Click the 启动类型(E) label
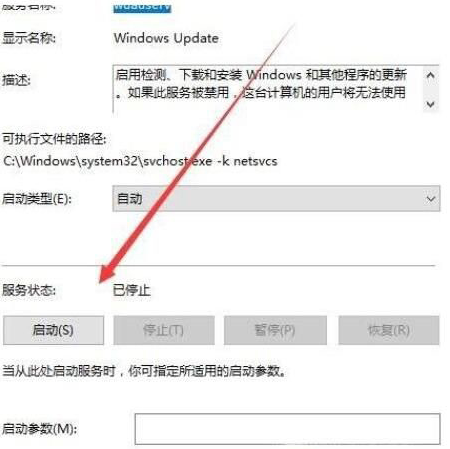 37,199
